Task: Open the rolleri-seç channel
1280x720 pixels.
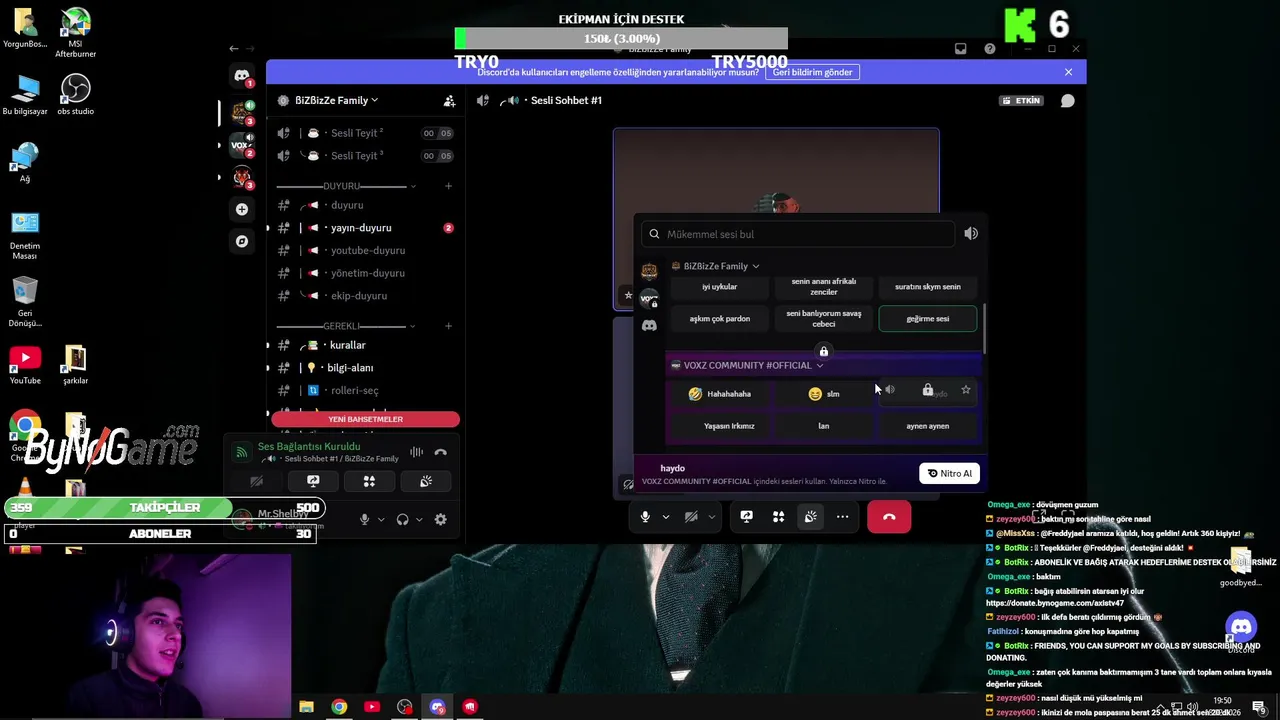Action: click(364, 390)
